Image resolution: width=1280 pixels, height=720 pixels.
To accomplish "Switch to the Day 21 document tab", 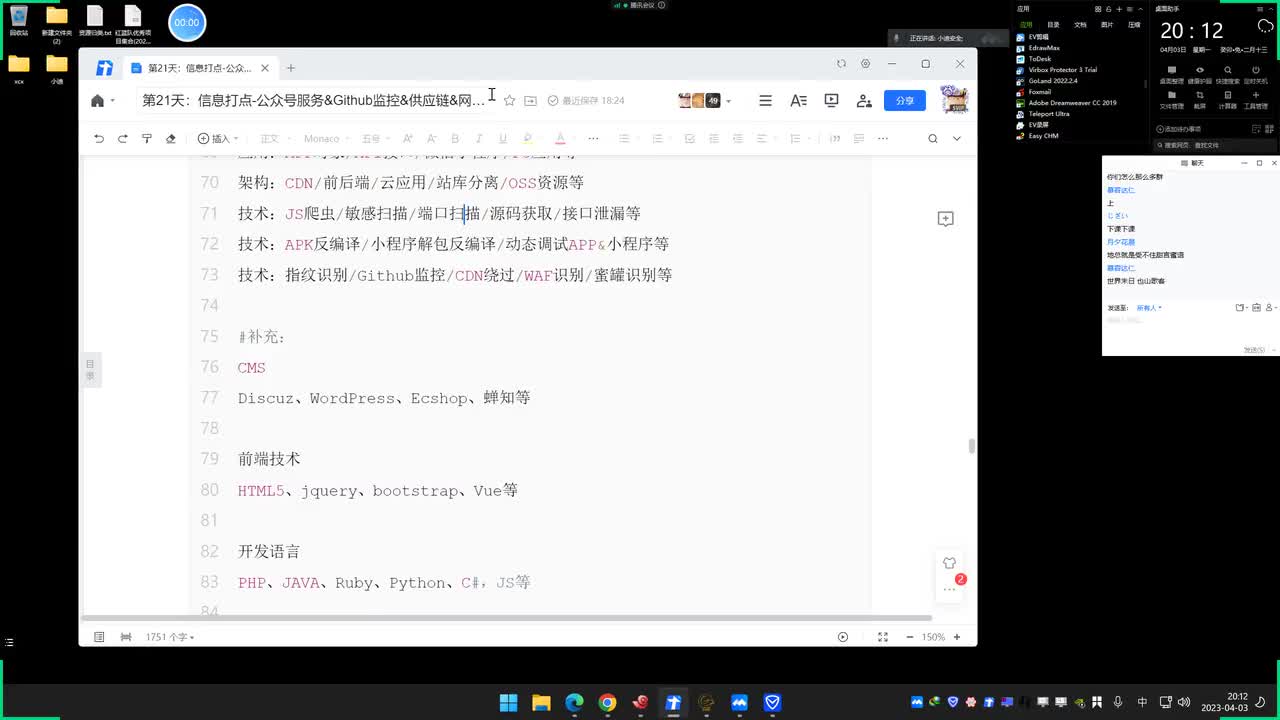I will (201, 68).
